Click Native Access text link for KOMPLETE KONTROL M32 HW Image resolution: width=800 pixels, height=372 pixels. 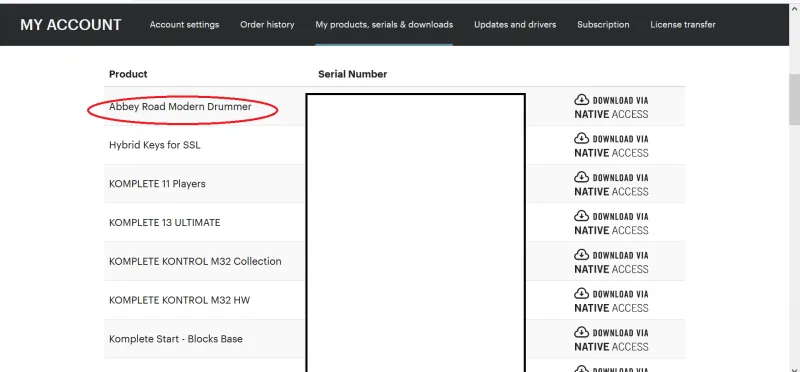pyautogui.click(x=611, y=308)
